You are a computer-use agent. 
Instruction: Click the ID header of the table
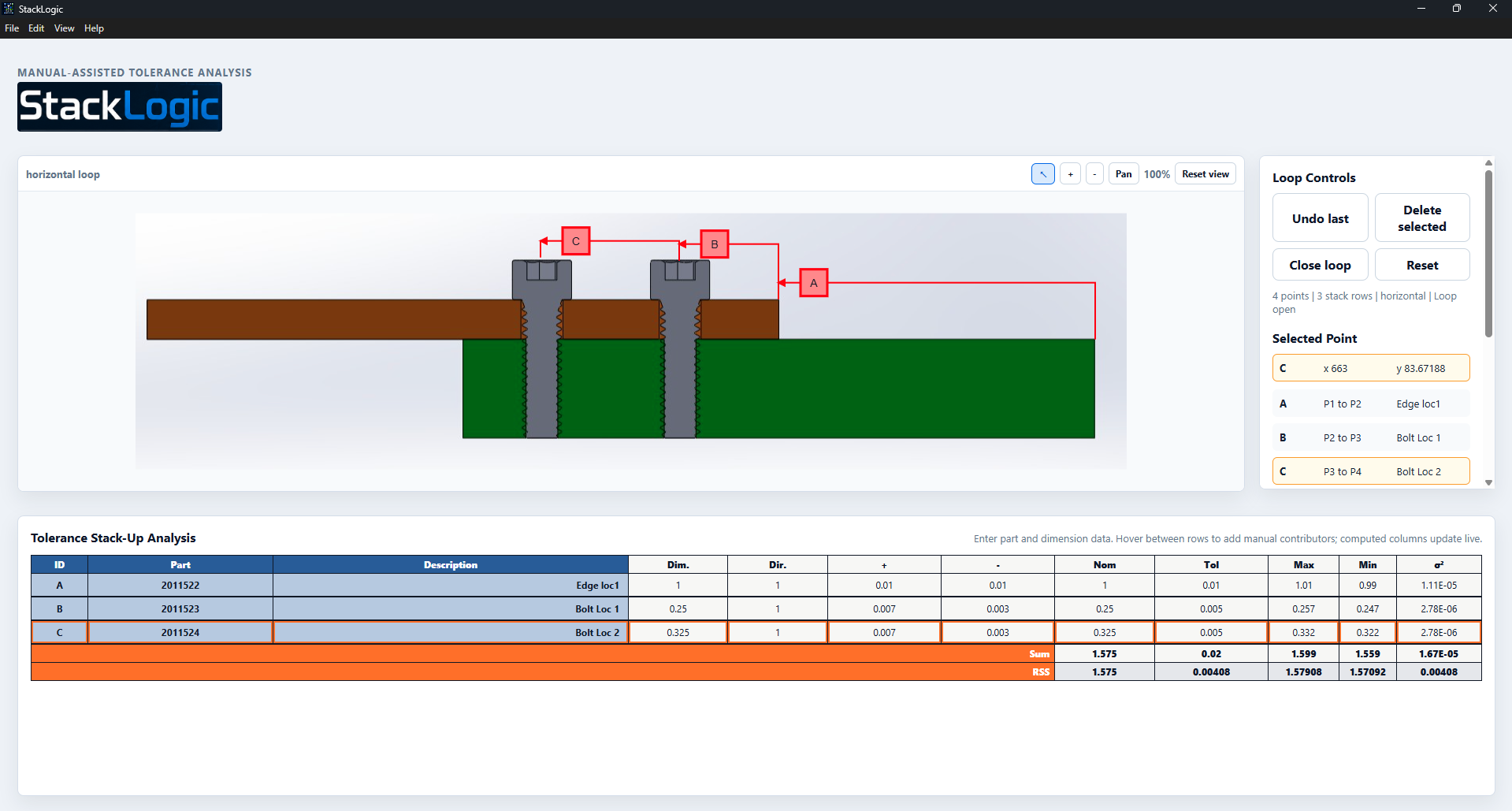(x=59, y=564)
